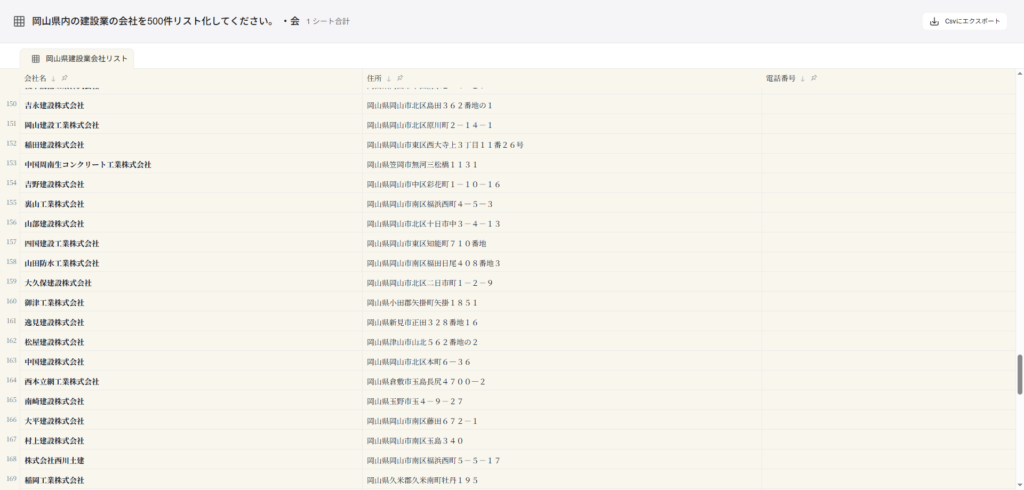
Task: Pin the 住所 column
Action: [400, 78]
